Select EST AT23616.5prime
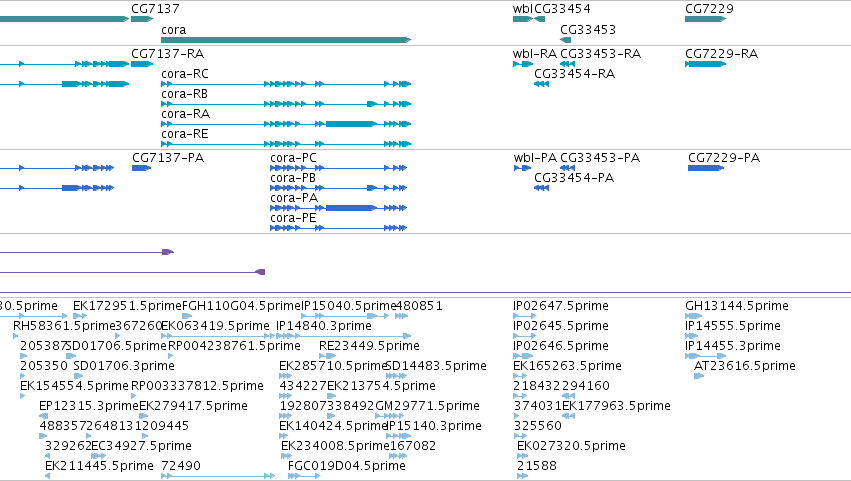This screenshot has height=481, width=851. [x=745, y=366]
